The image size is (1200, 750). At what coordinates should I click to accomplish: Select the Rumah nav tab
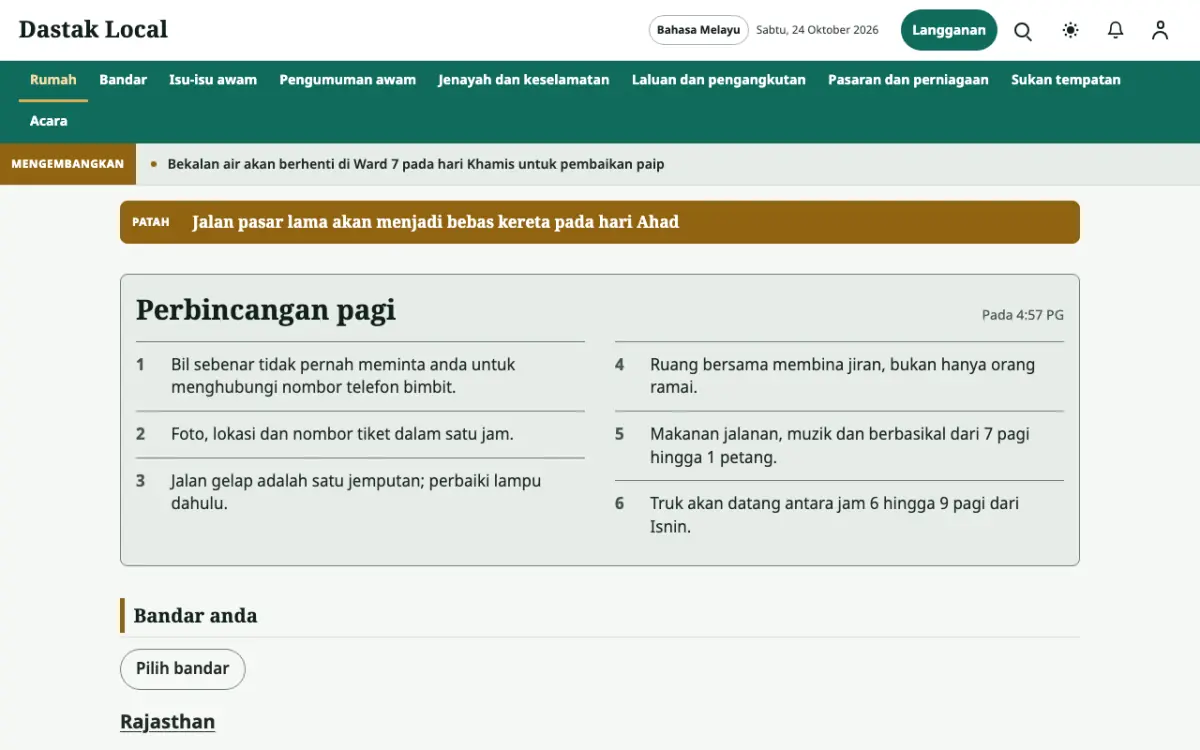click(x=53, y=80)
